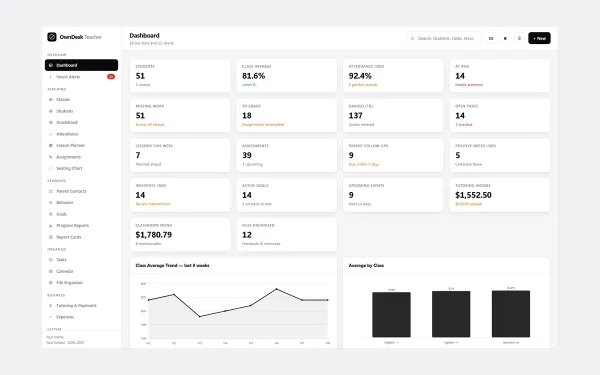The image size is (600, 375).
Task: Click the Classroom Spend $1,780.79 card
Action: 180,235
